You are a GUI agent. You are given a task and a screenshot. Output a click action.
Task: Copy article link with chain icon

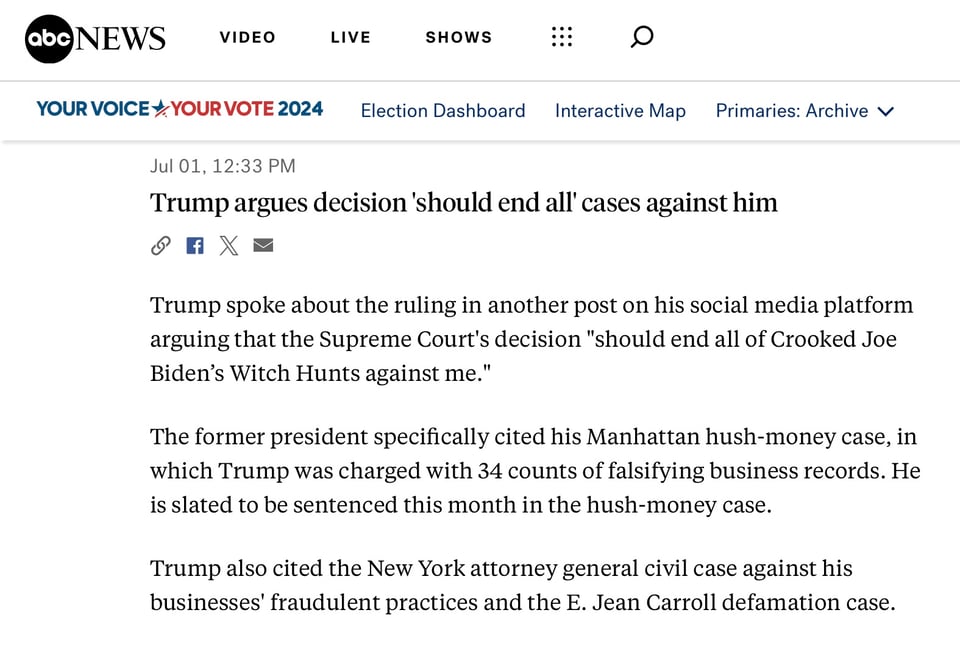tap(161, 245)
